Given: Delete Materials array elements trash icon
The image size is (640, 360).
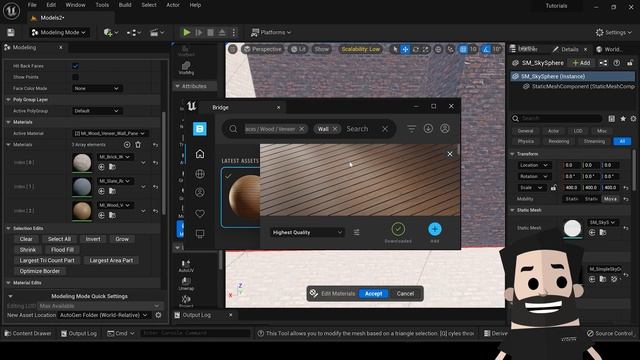Looking at the screenshot, I should pos(138,144).
